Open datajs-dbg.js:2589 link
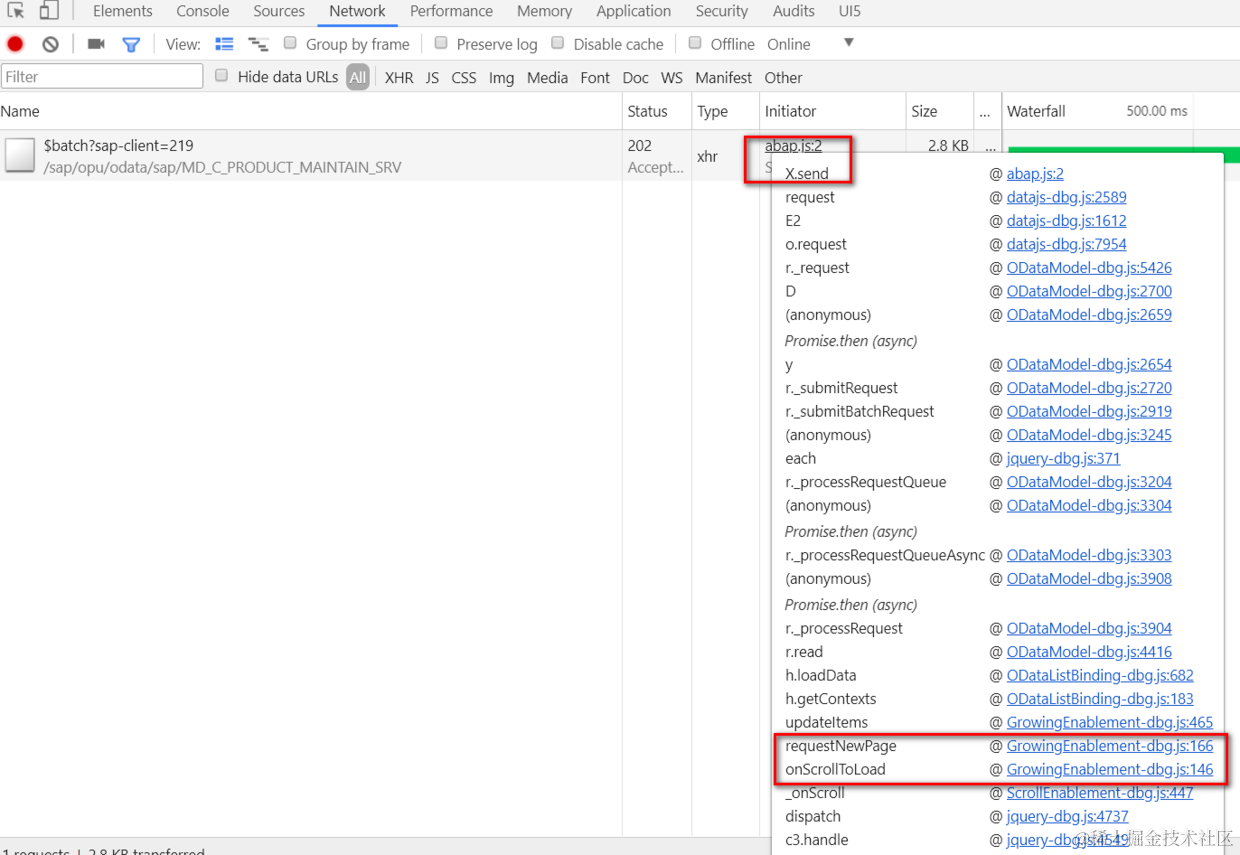The width and height of the screenshot is (1240, 855). tap(1066, 197)
